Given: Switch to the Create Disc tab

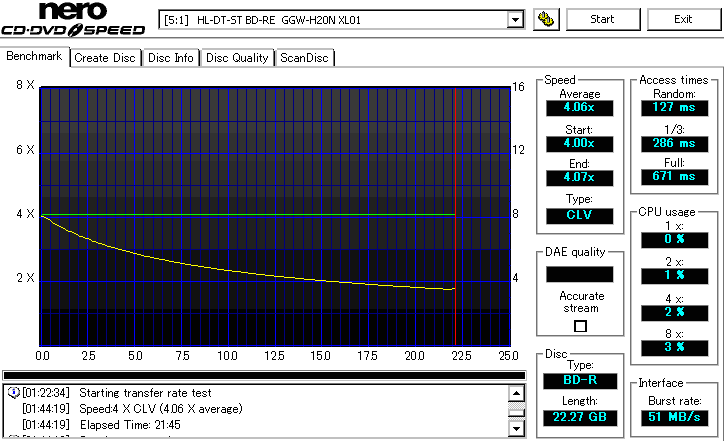Looking at the screenshot, I should (x=105, y=58).
